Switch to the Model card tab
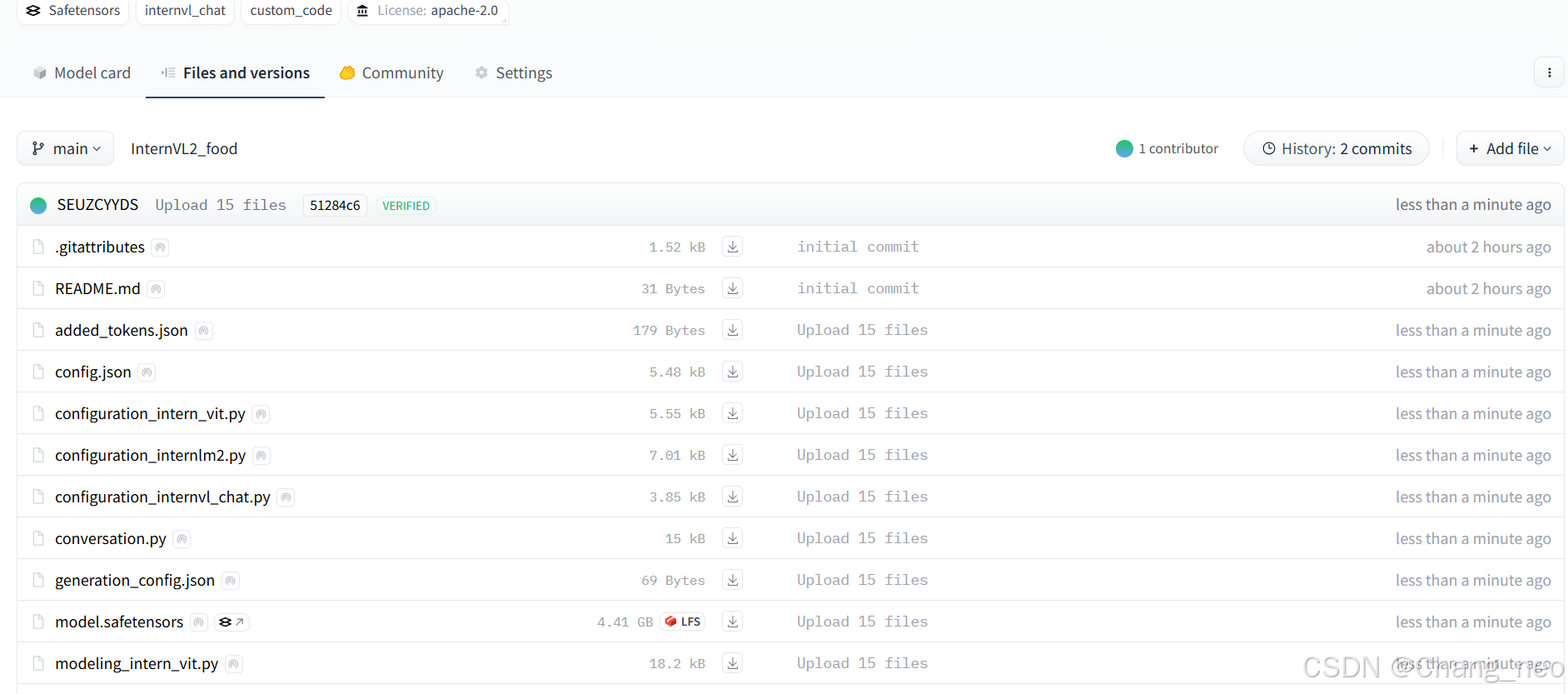 point(82,72)
